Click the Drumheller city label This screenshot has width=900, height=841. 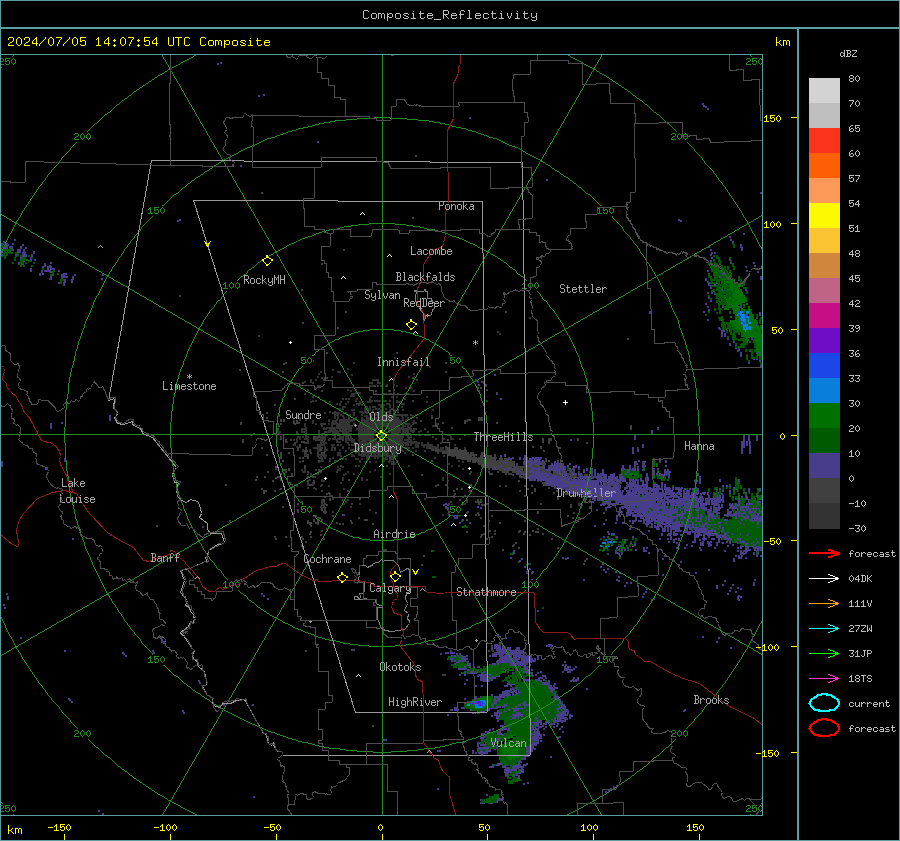pos(586,493)
